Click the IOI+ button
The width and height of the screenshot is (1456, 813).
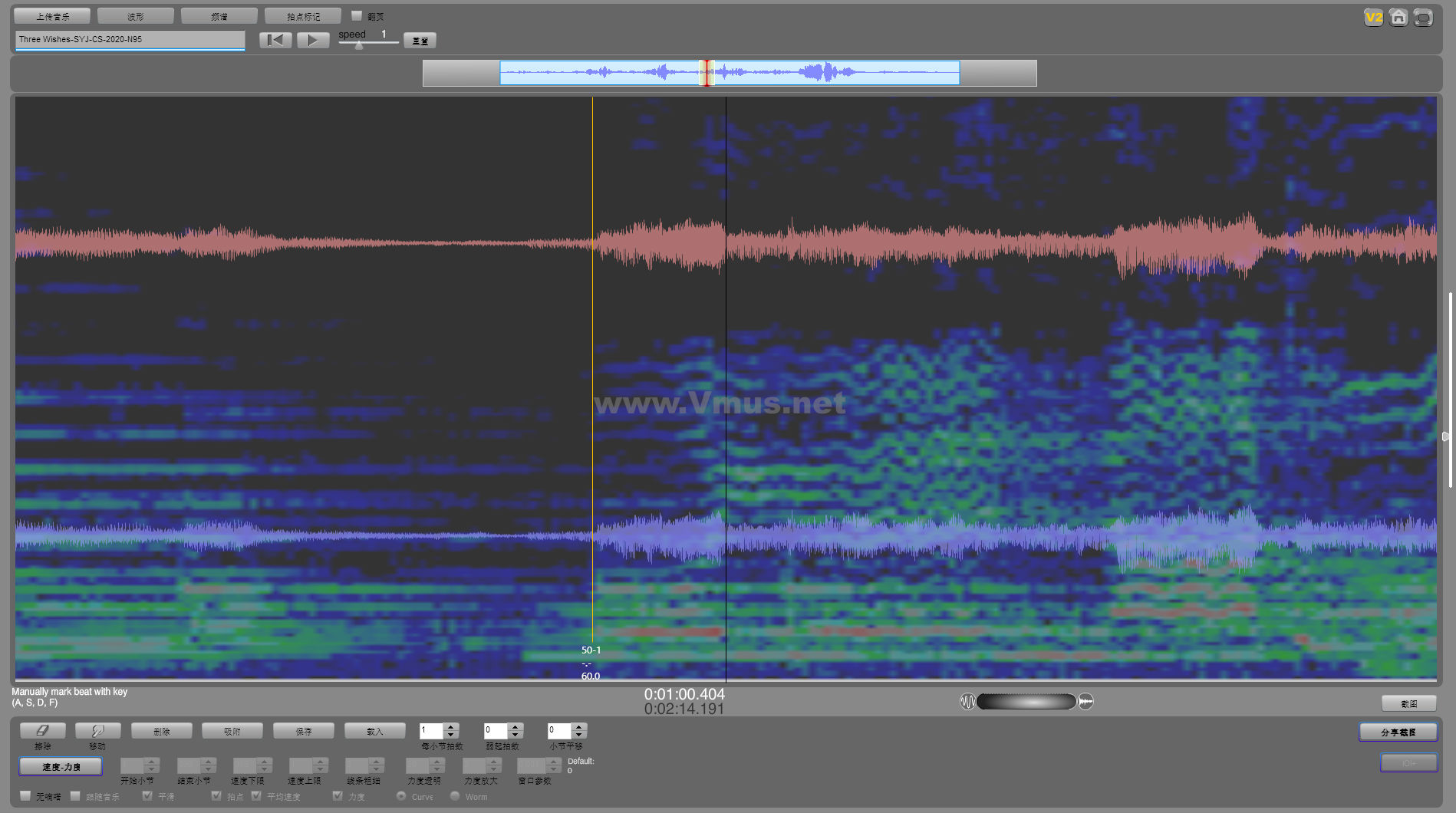click(1408, 763)
